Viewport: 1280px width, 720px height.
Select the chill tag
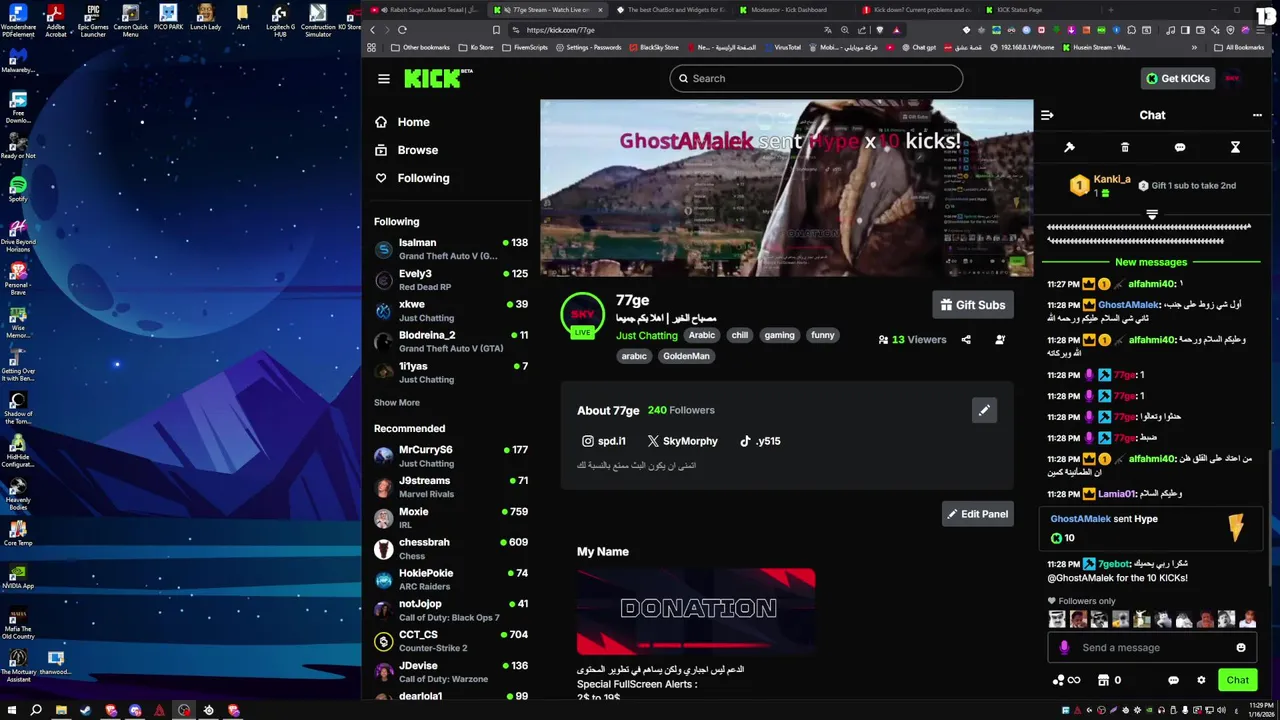740,335
